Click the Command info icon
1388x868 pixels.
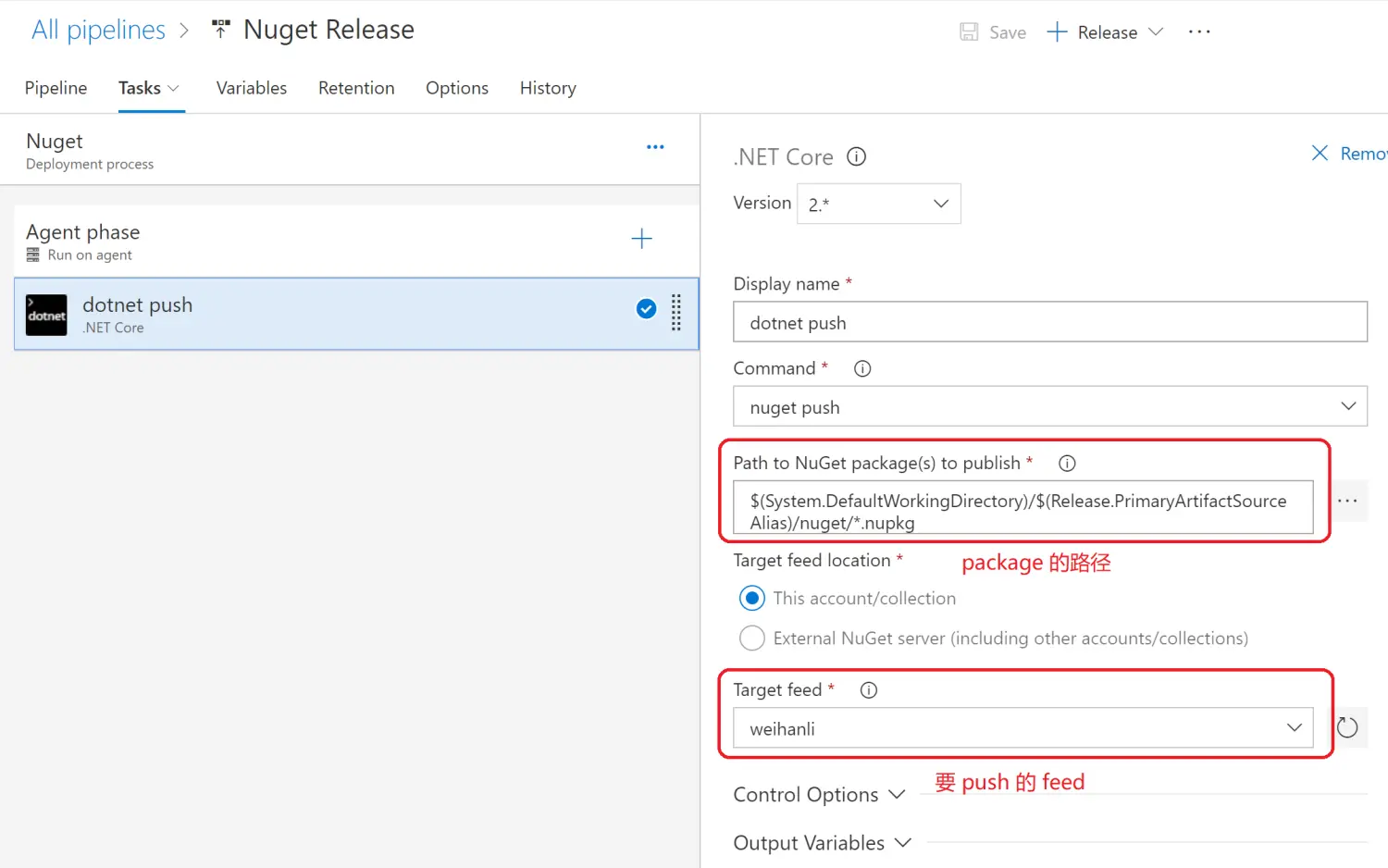[x=862, y=368]
